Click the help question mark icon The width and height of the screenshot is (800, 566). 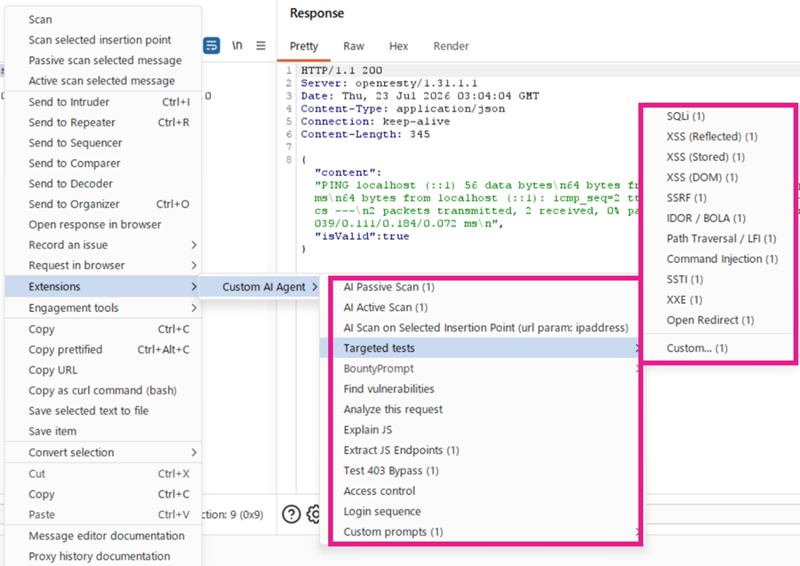(x=291, y=514)
